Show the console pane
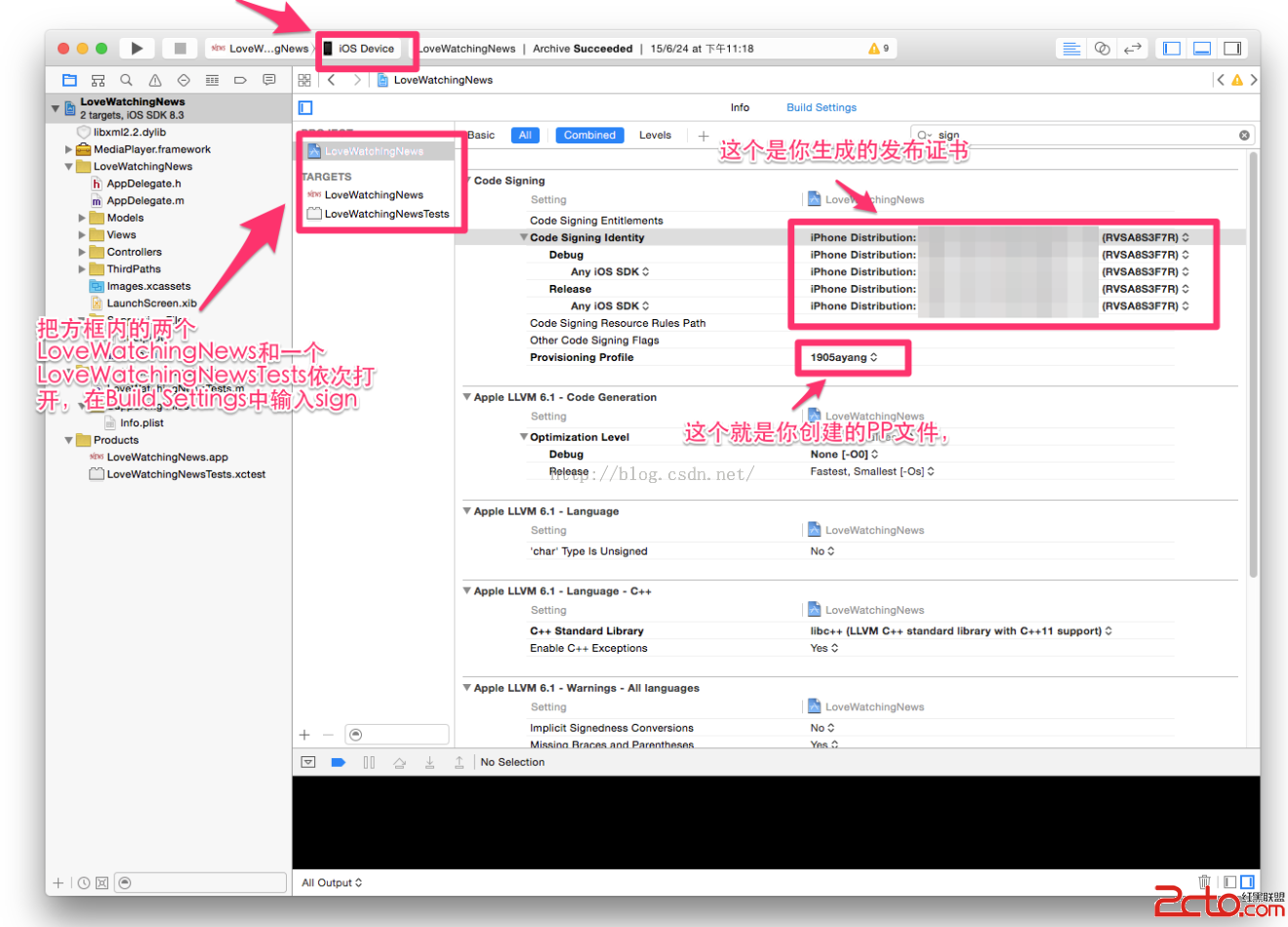 coord(1247,882)
